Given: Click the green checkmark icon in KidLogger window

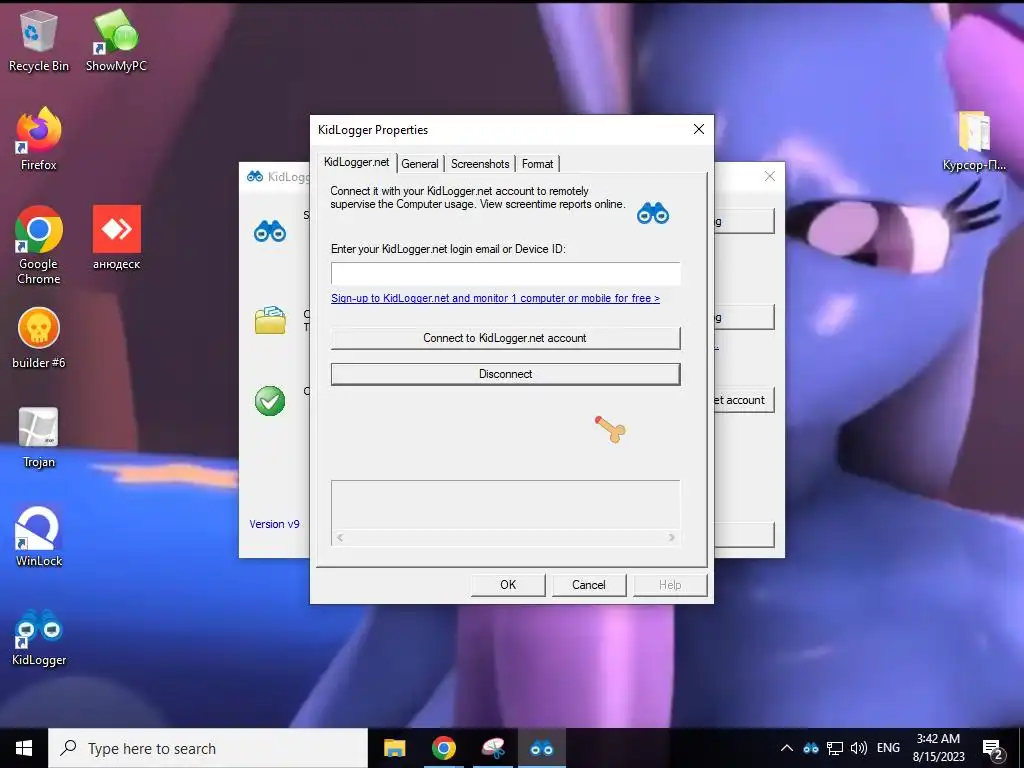Looking at the screenshot, I should [x=270, y=400].
